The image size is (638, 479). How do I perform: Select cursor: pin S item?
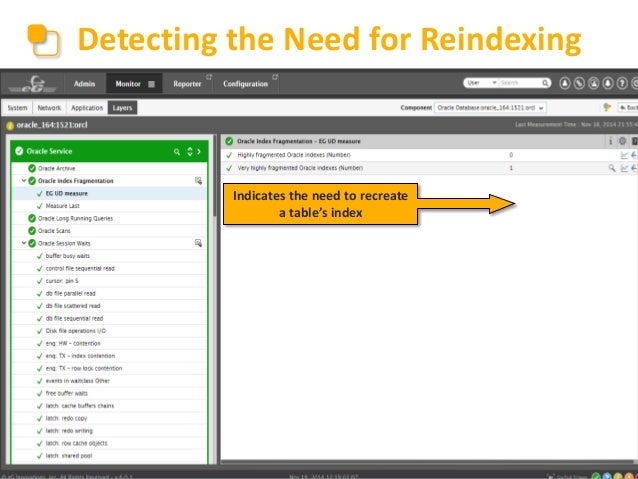coord(62,281)
